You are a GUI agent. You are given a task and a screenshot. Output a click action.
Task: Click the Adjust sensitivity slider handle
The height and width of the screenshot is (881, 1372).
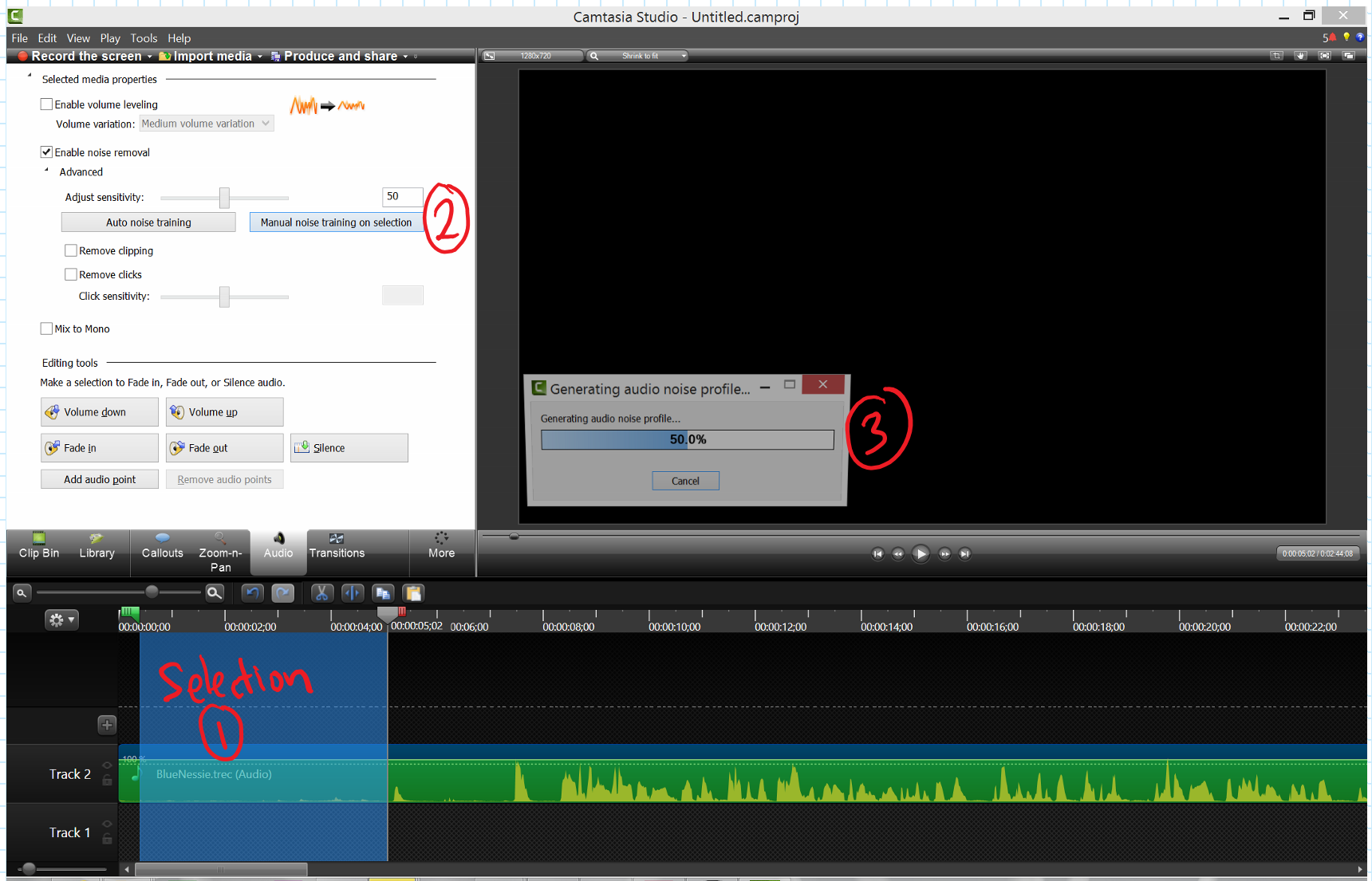(225, 198)
